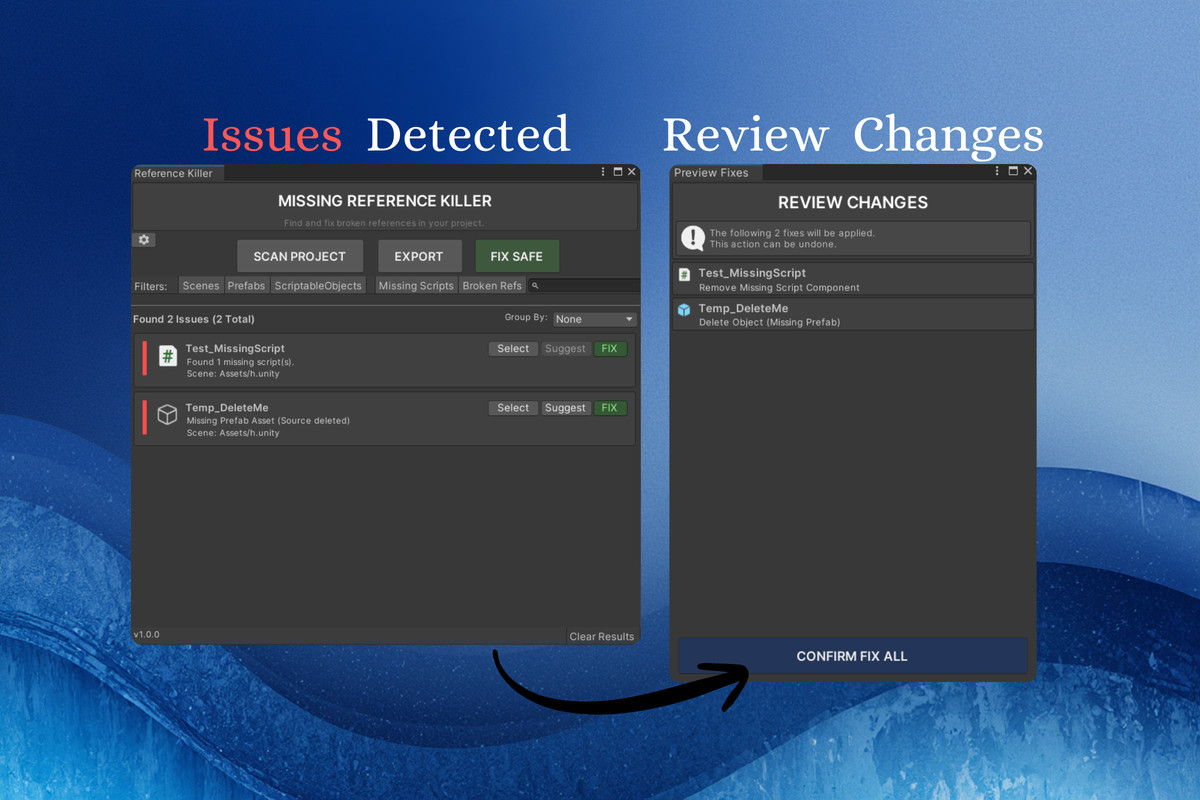Toggle the Scenes filter
The width and height of the screenshot is (1200, 800).
click(201, 286)
